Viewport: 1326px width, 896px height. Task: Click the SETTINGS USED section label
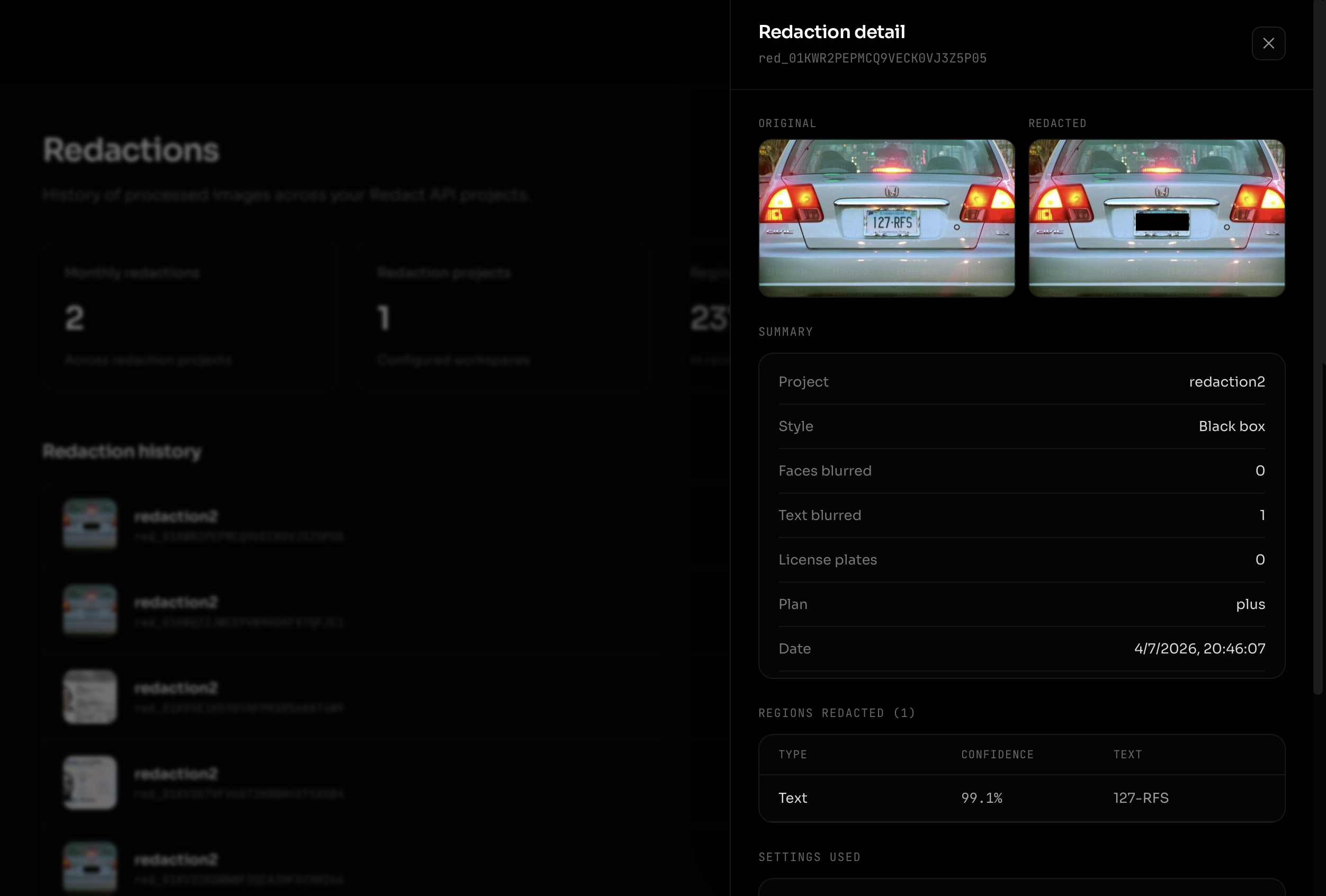[809, 857]
